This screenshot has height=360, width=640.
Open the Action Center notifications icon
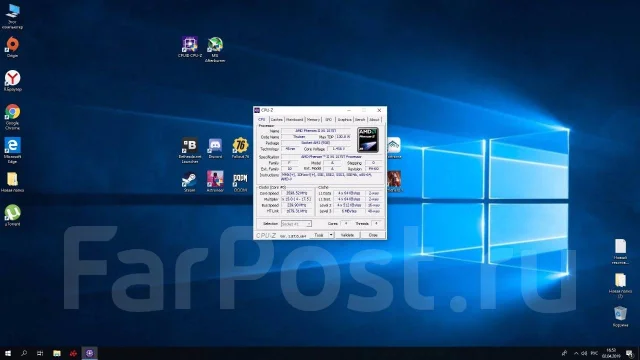[x=630, y=353]
